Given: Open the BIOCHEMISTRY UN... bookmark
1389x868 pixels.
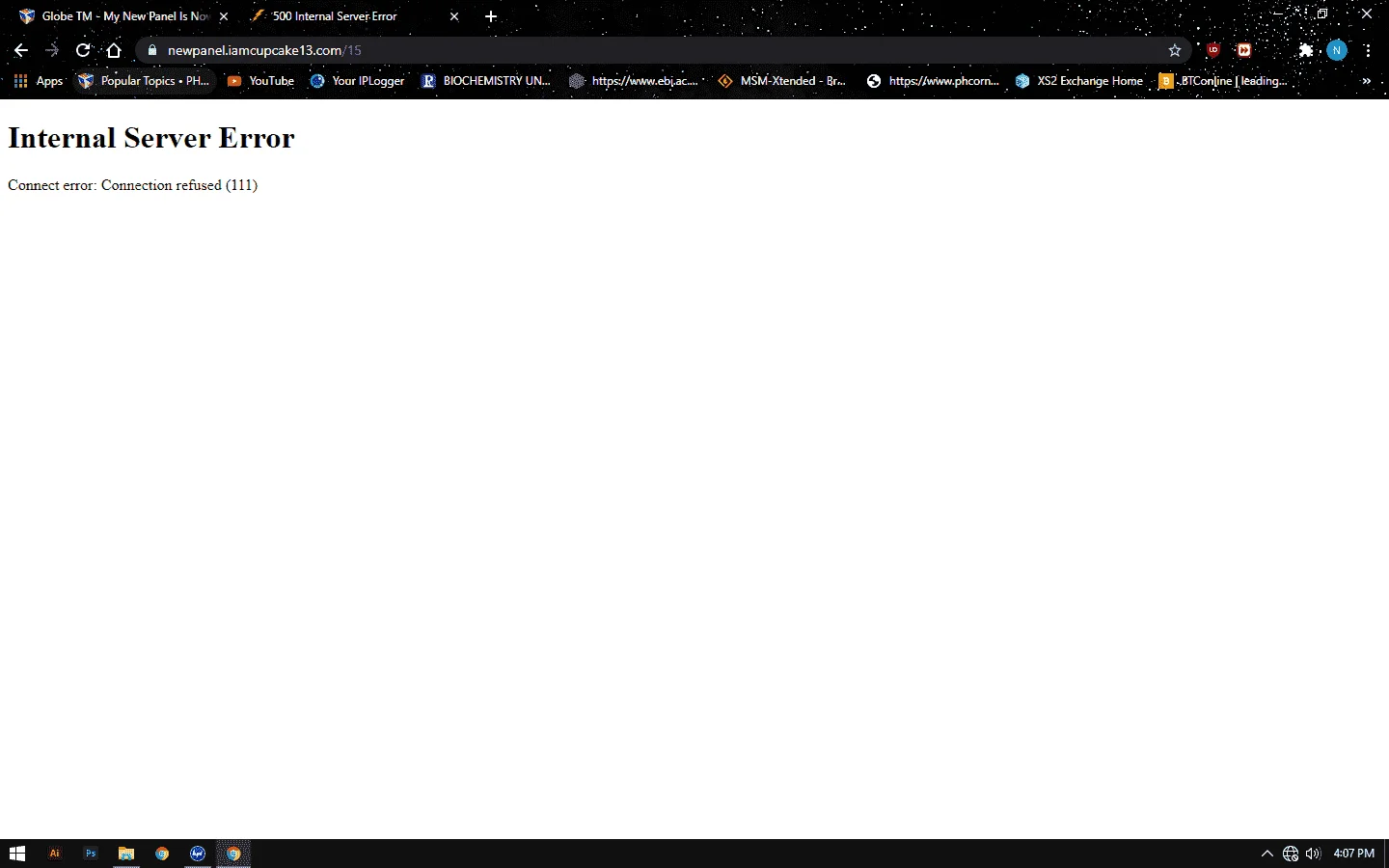Looking at the screenshot, I should point(486,81).
